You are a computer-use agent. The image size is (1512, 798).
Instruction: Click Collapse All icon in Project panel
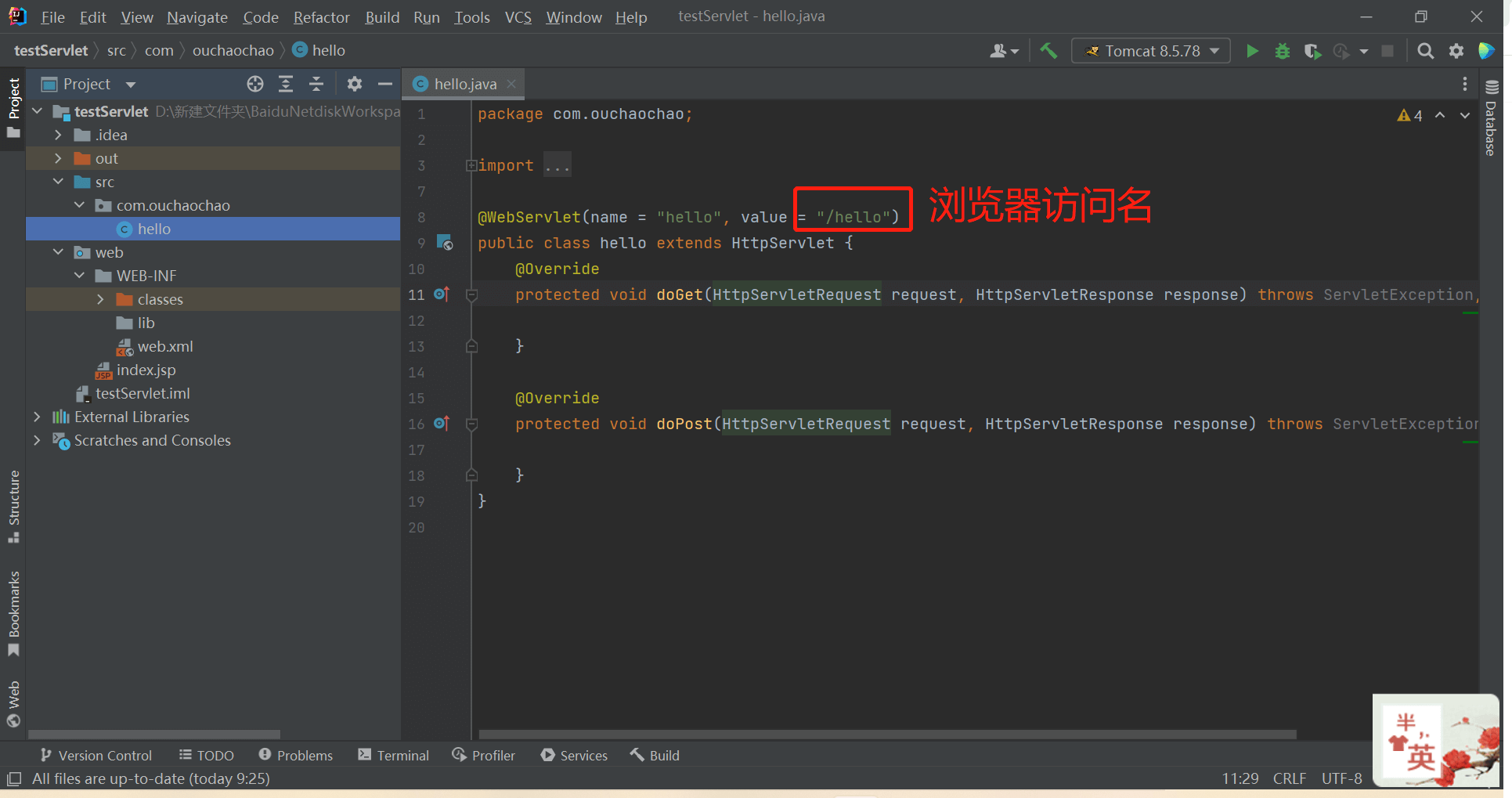(x=316, y=84)
